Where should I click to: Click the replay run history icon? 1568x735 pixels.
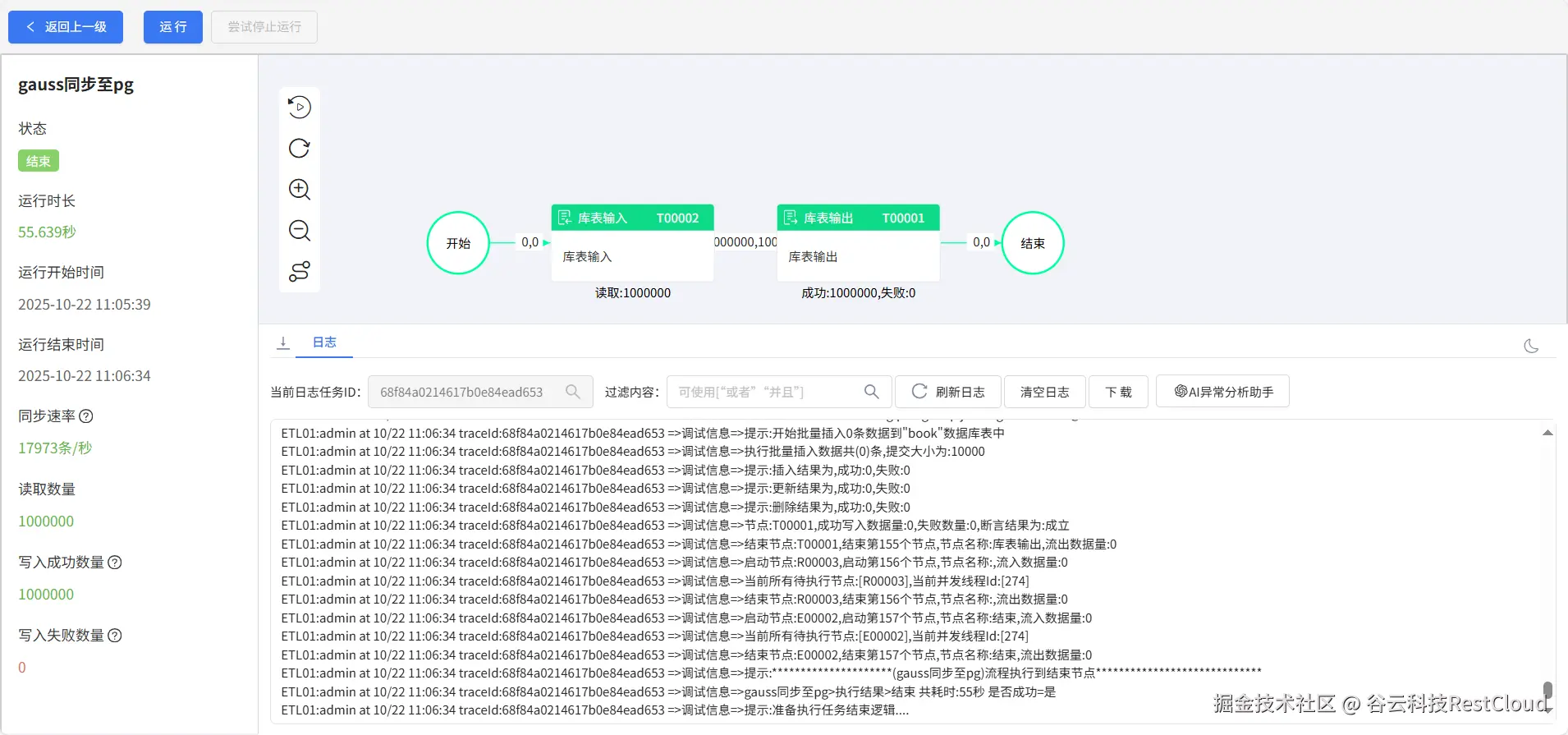coord(299,108)
